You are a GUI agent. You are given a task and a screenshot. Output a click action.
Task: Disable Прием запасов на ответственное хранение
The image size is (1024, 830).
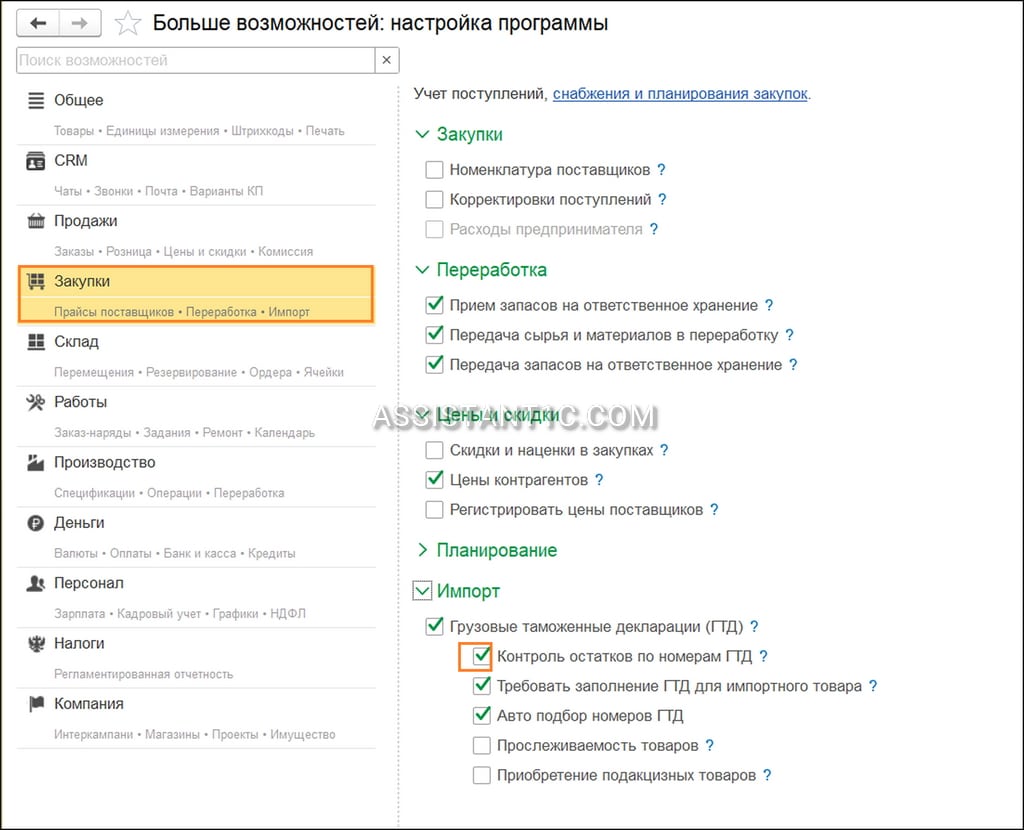point(434,305)
